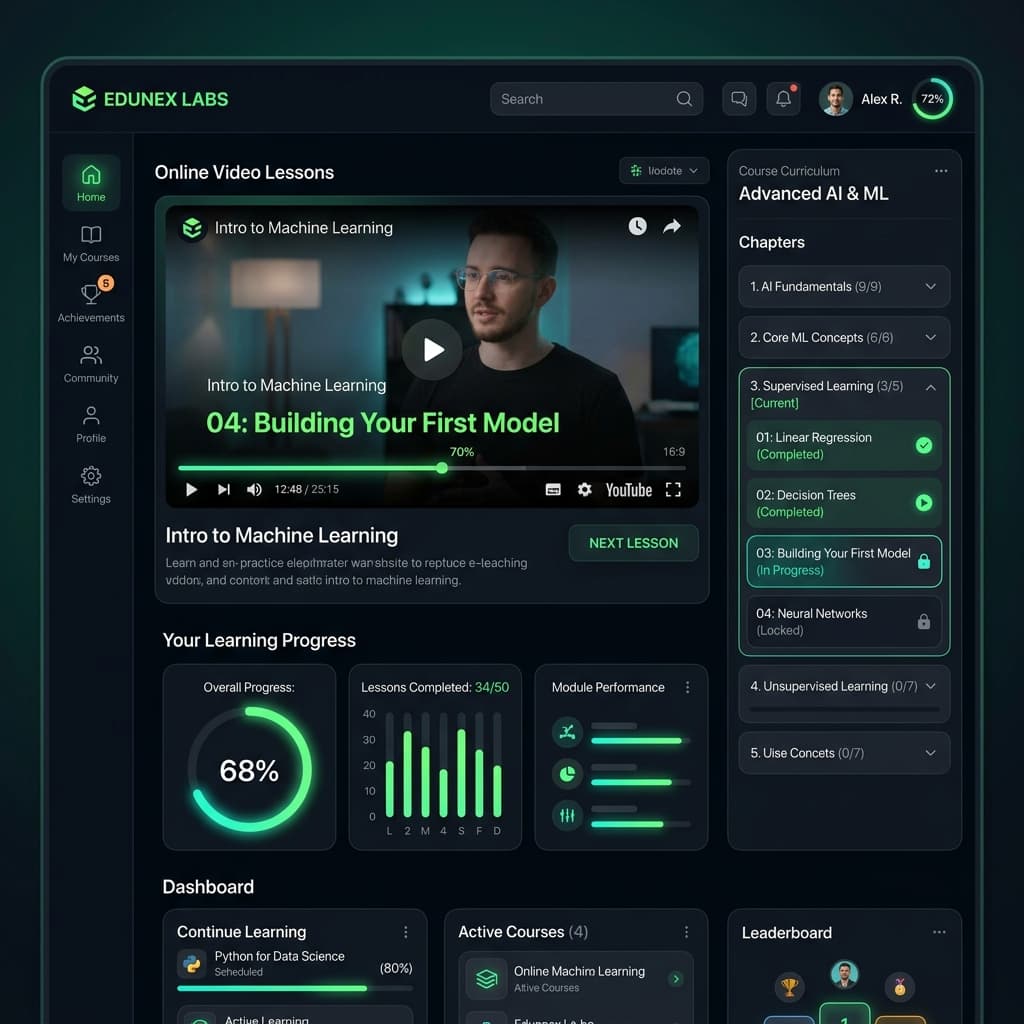This screenshot has height=1024, width=1024.
Task: Click the YouTube logo in player
Action: click(628, 490)
